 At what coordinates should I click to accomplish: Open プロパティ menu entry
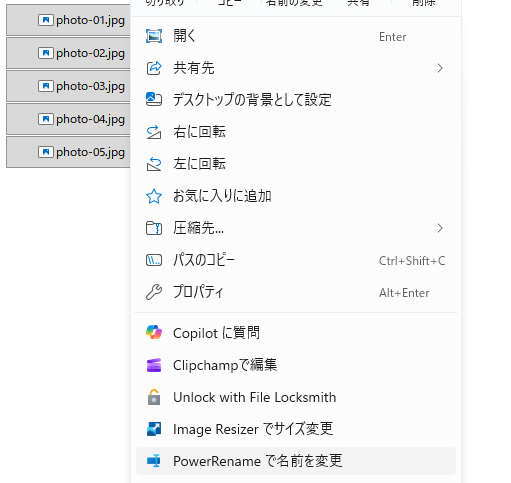(296, 292)
